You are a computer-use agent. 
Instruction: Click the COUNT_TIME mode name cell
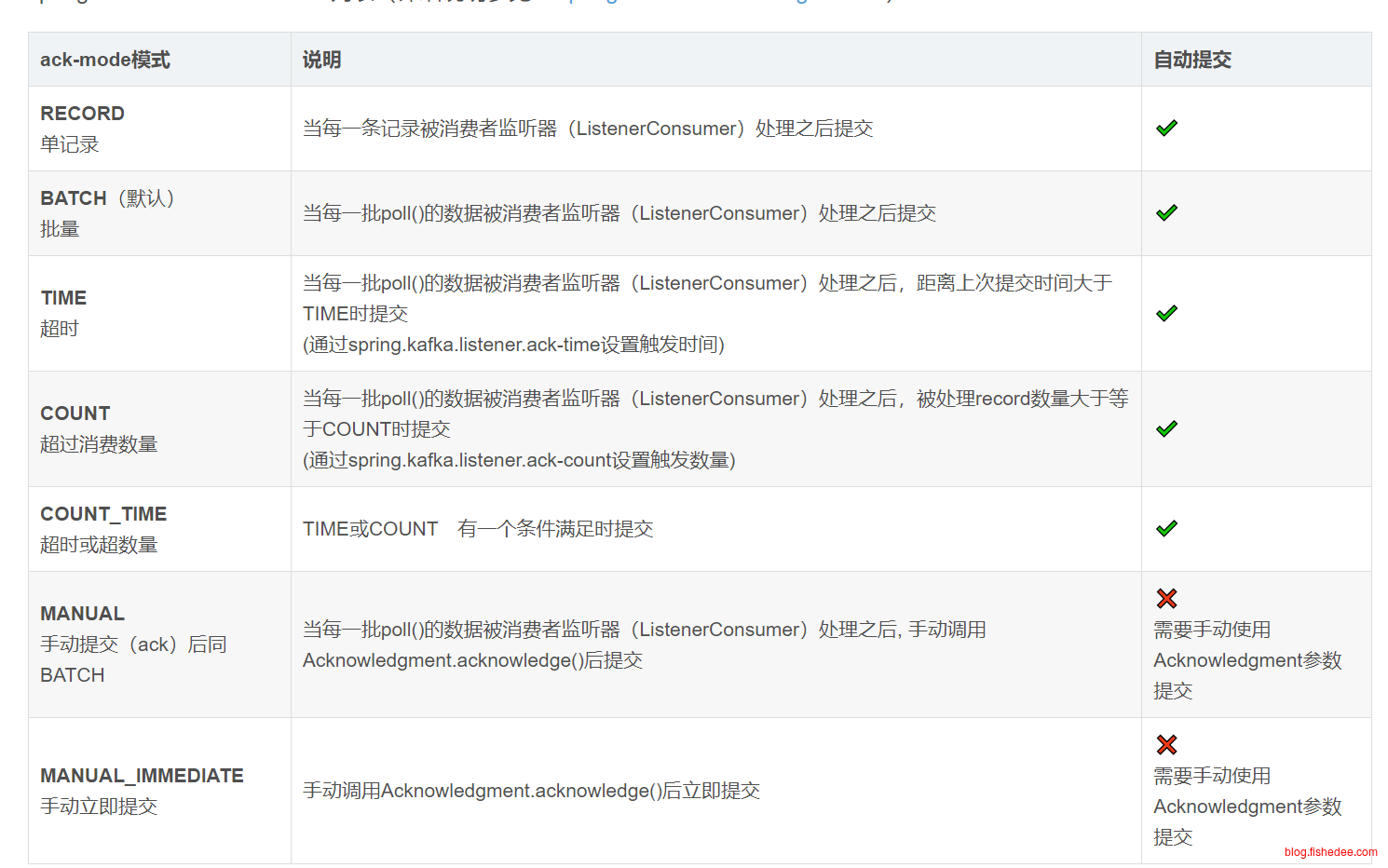click(x=102, y=529)
